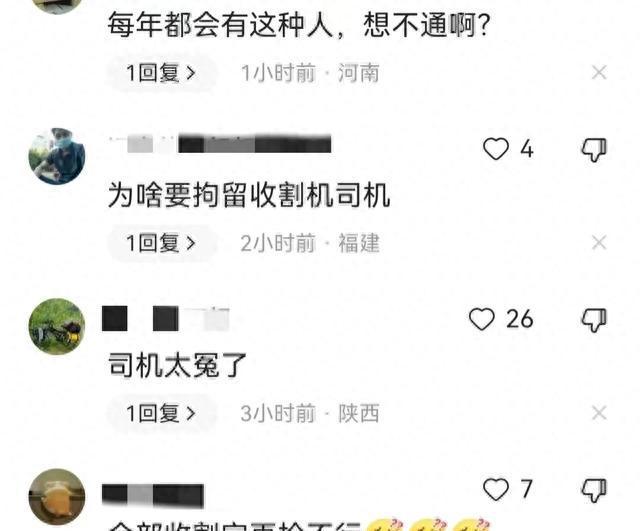This screenshot has height=531, width=640.
Task: Like the comment with 7 likes
Action: [496, 489]
